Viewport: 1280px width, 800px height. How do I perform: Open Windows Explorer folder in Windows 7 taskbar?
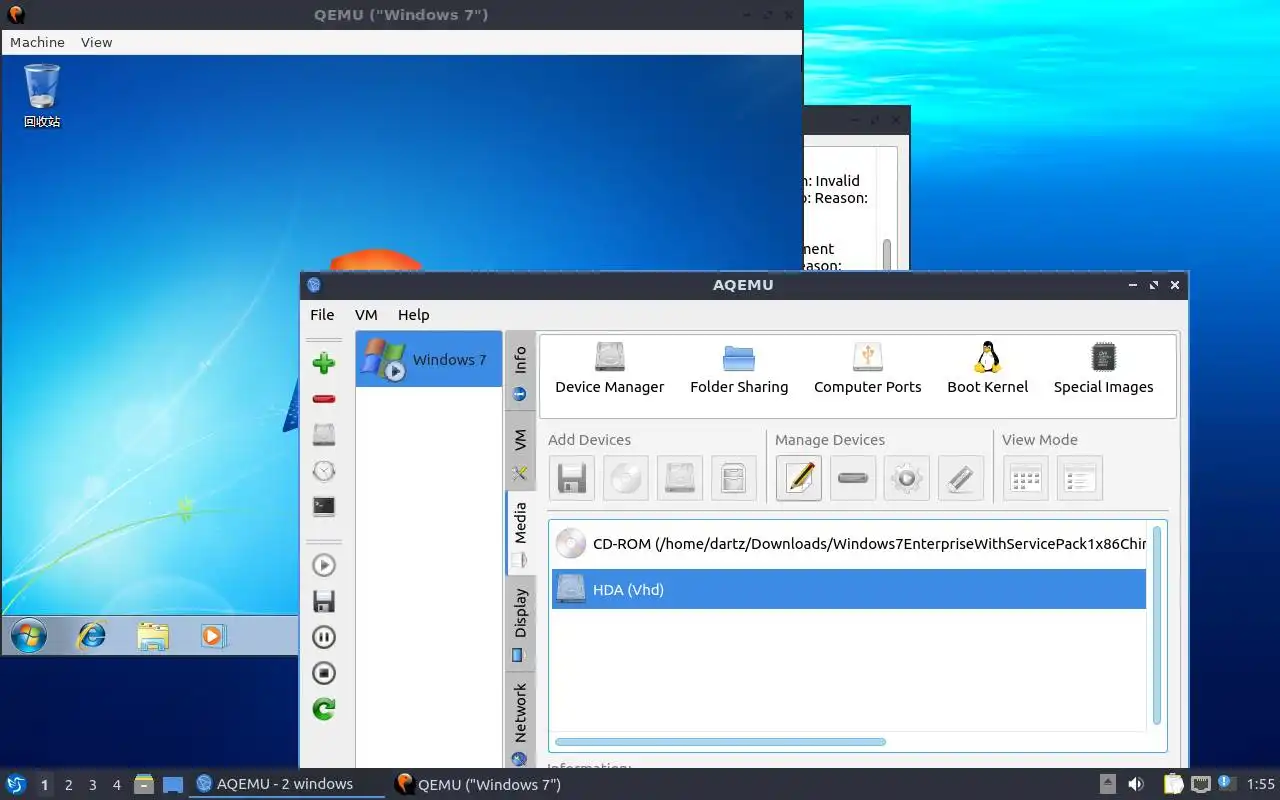click(x=153, y=636)
